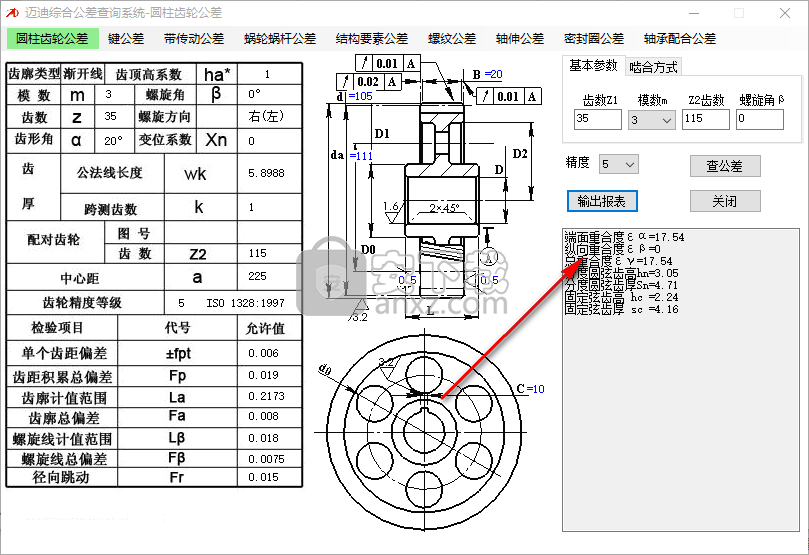Image resolution: width=809 pixels, height=555 pixels.
Task: Click the 固定弦齿高 hc =2.24 line
Action: 621,297
